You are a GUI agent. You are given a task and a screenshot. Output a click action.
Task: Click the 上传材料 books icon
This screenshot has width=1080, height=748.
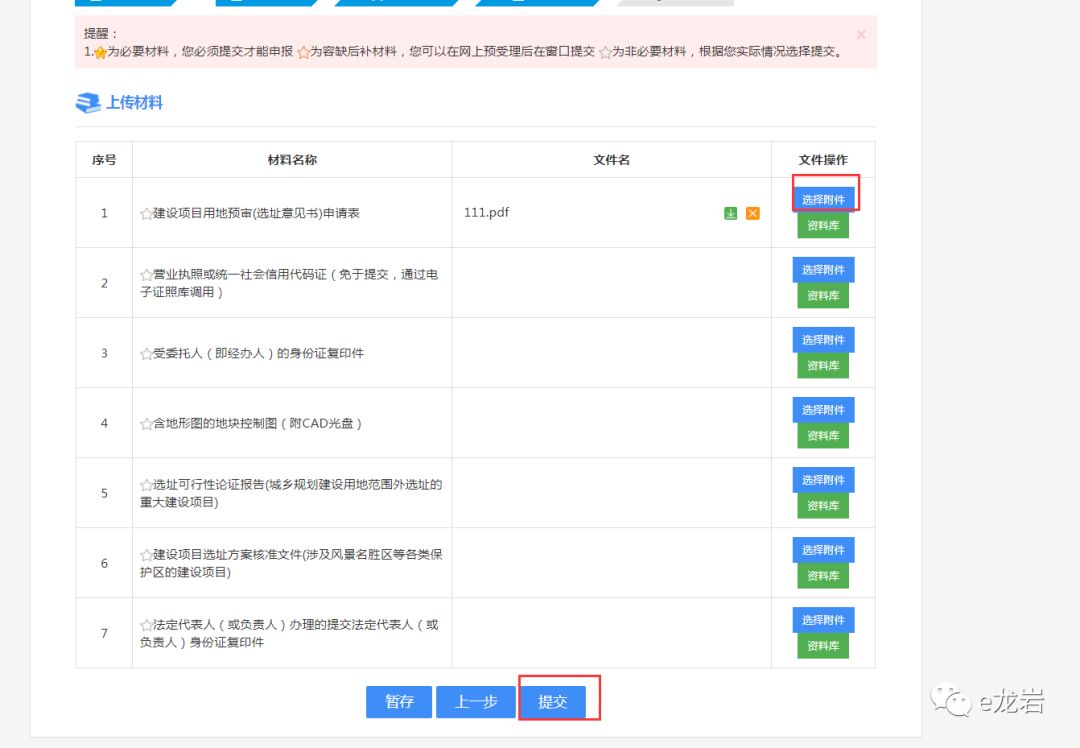pos(88,103)
